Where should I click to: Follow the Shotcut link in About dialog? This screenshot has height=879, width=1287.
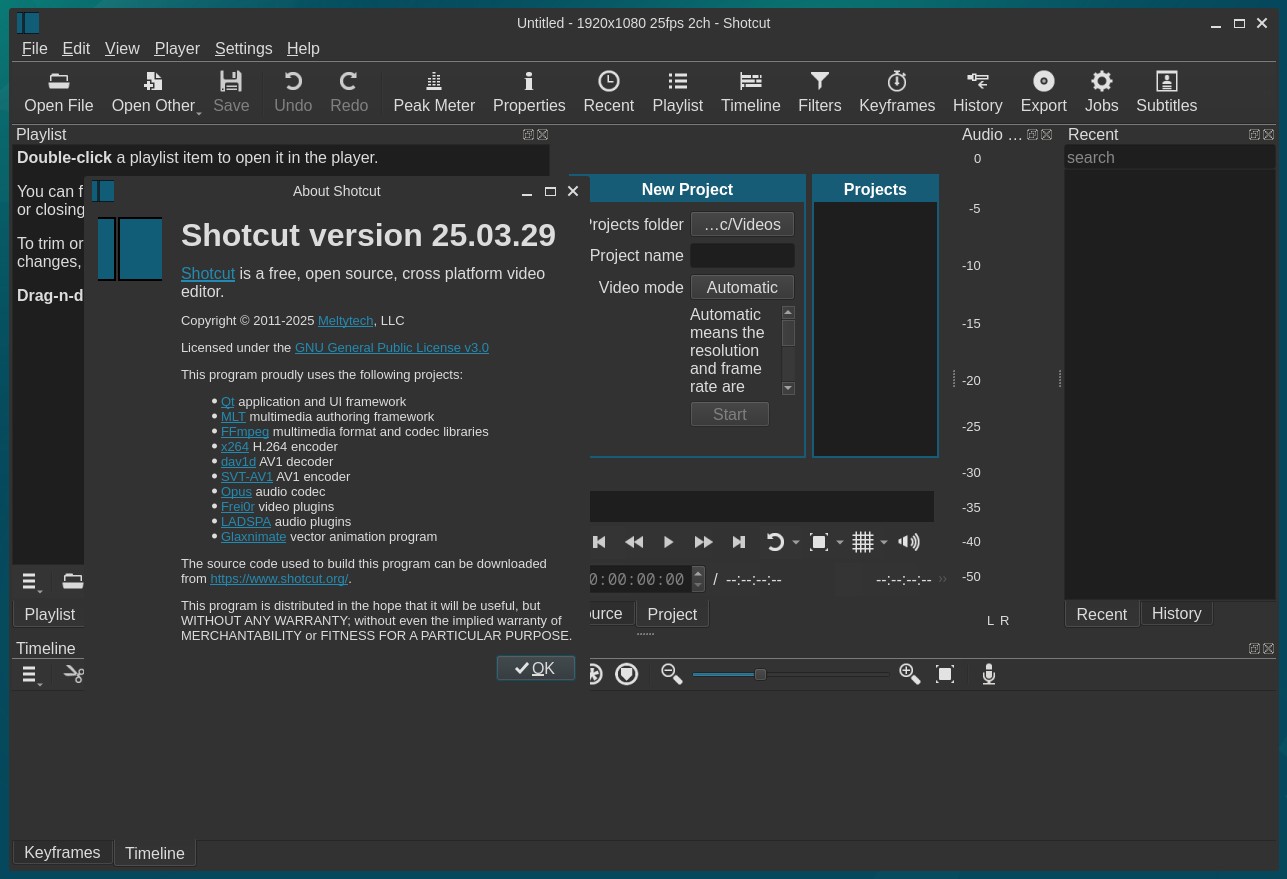point(208,273)
